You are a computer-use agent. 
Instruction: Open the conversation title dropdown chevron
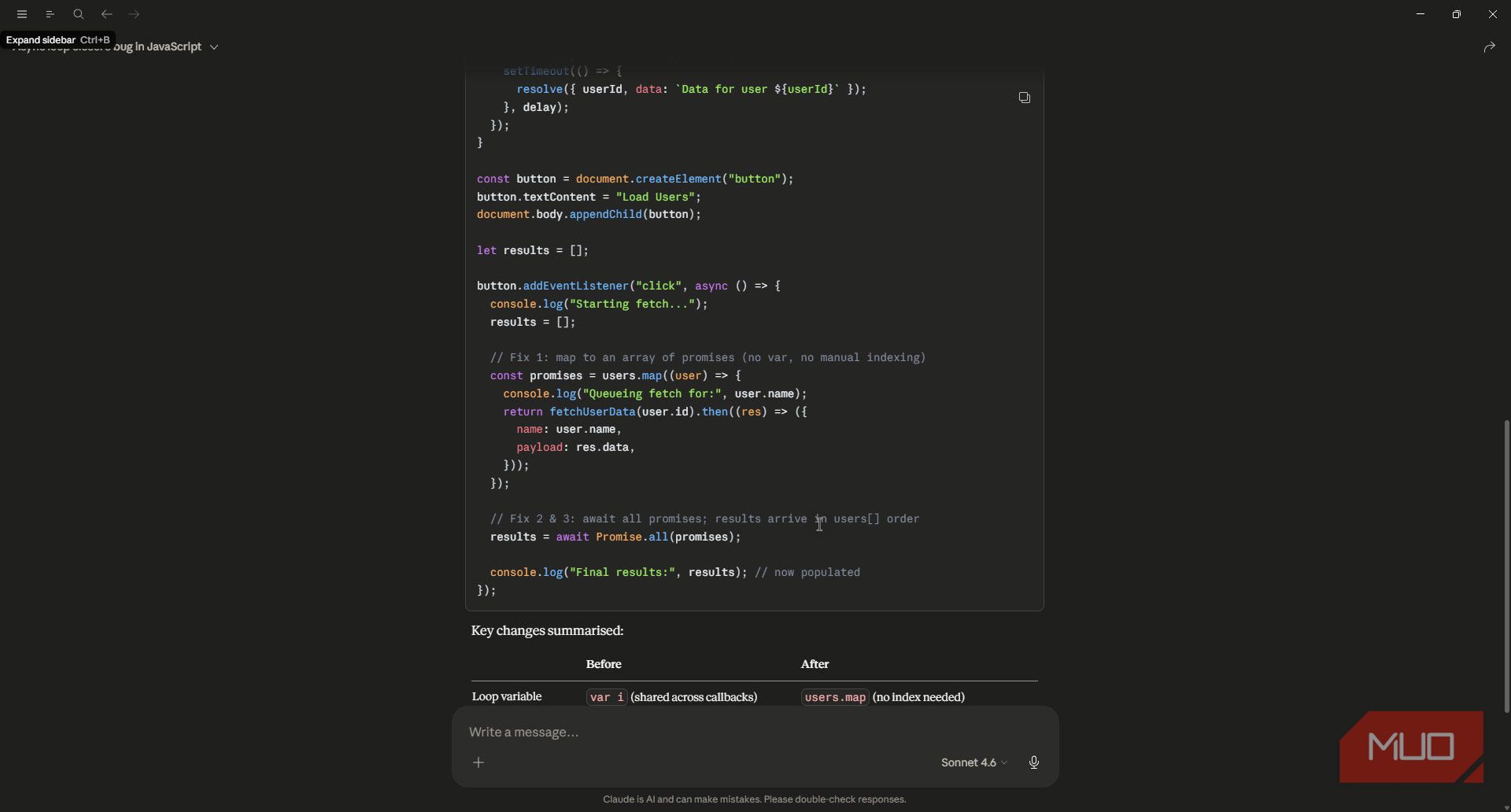214,47
